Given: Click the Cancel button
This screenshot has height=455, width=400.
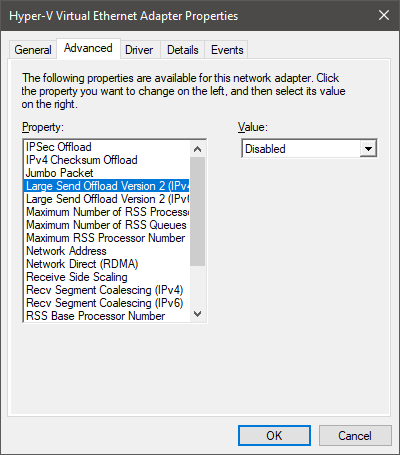Looking at the screenshot, I should pyautogui.click(x=355, y=435).
